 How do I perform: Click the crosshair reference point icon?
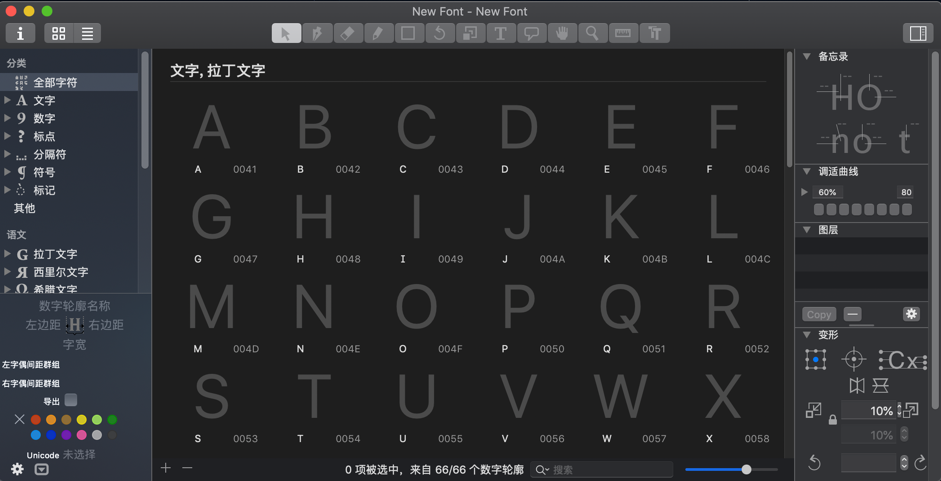pyautogui.click(x=853, y=360)
